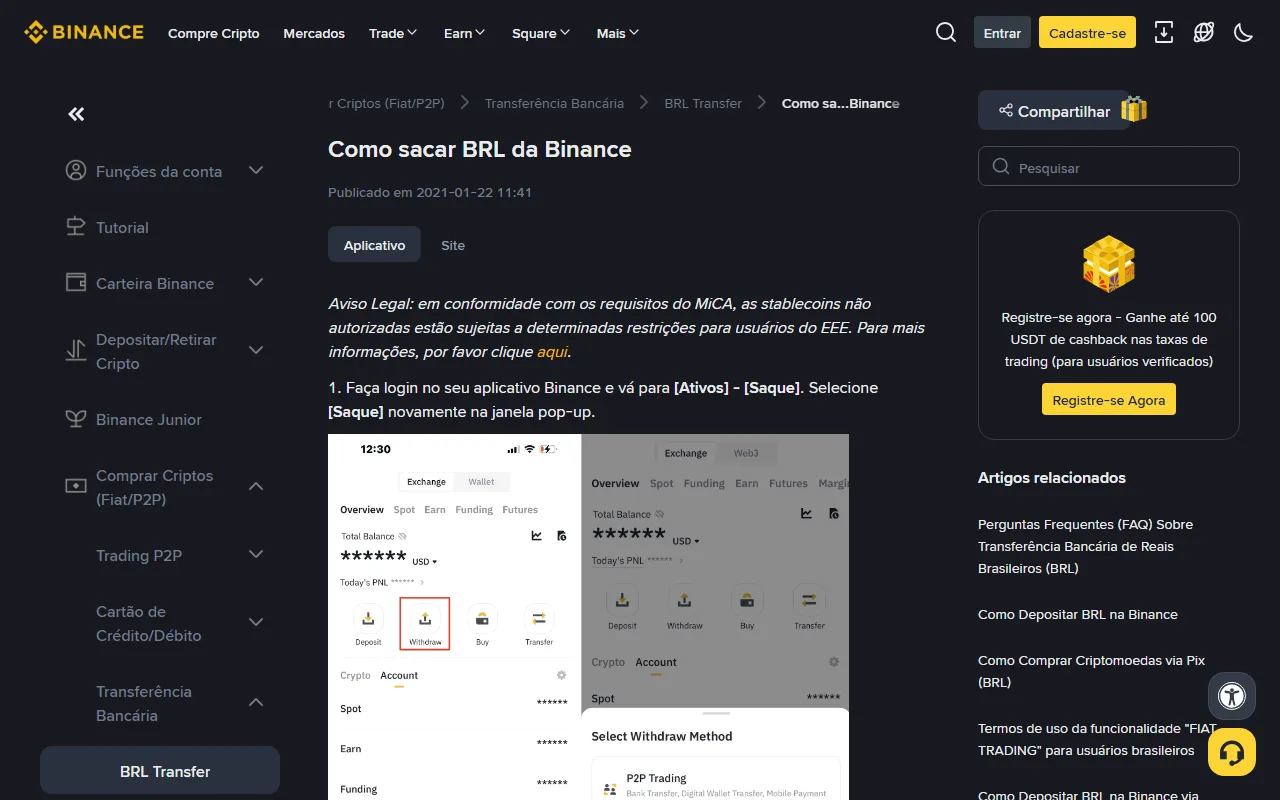Image resolution: width=1280 pixels, height=800 pixels.
Task: Open the search magnifier in header
Action: pos(946,32)
